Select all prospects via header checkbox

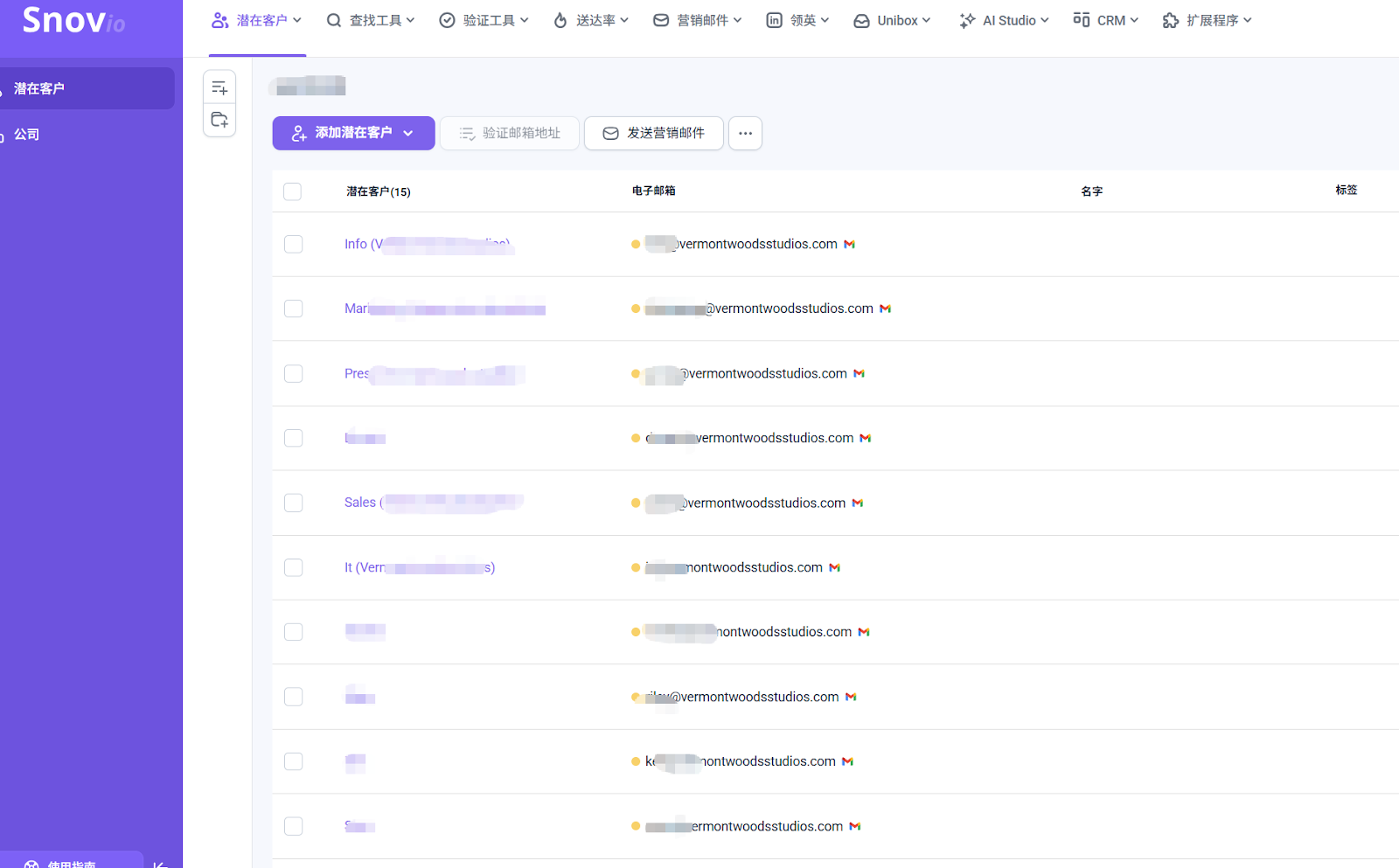coord(292,190)
